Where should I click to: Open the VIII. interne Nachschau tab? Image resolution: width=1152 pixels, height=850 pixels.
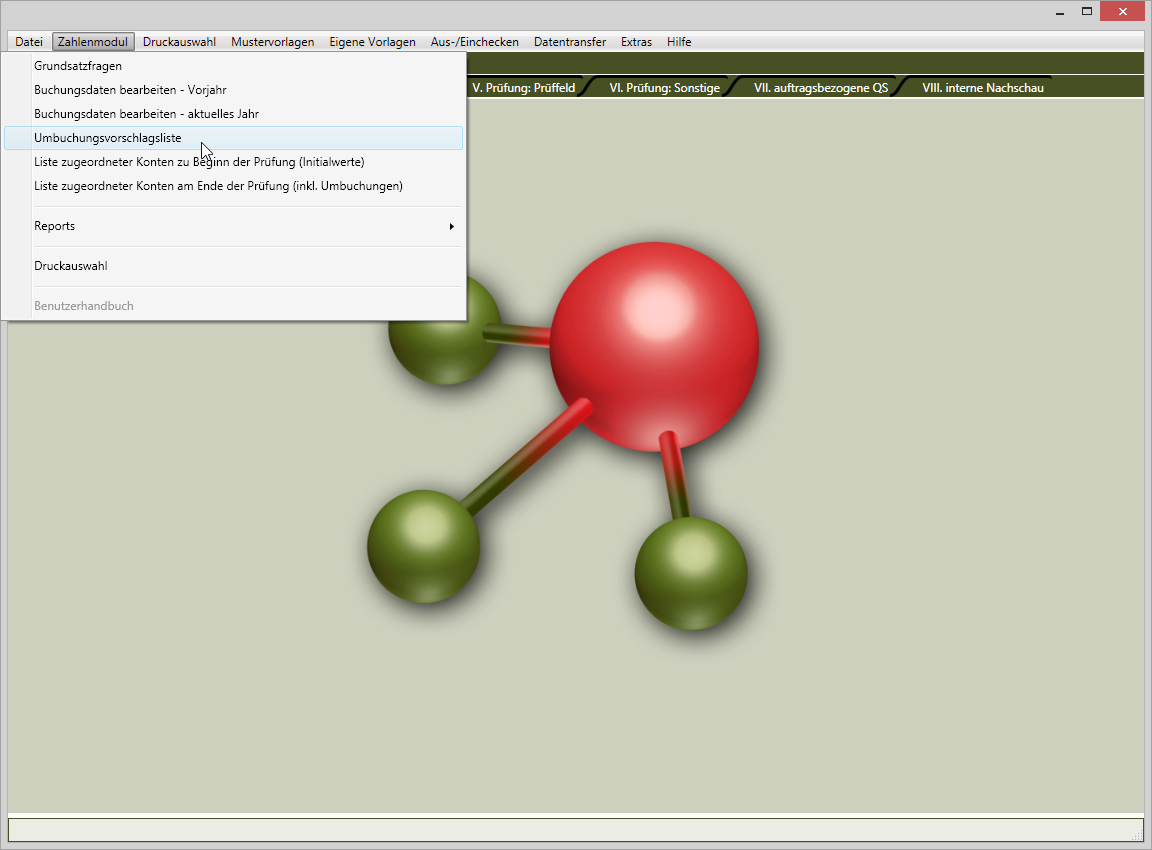click(982, 88)
